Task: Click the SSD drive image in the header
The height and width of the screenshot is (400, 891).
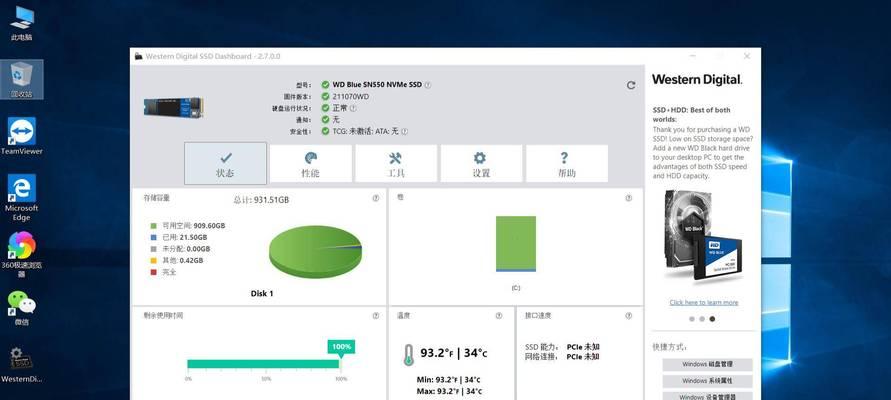Action: [x=173, y=108]
